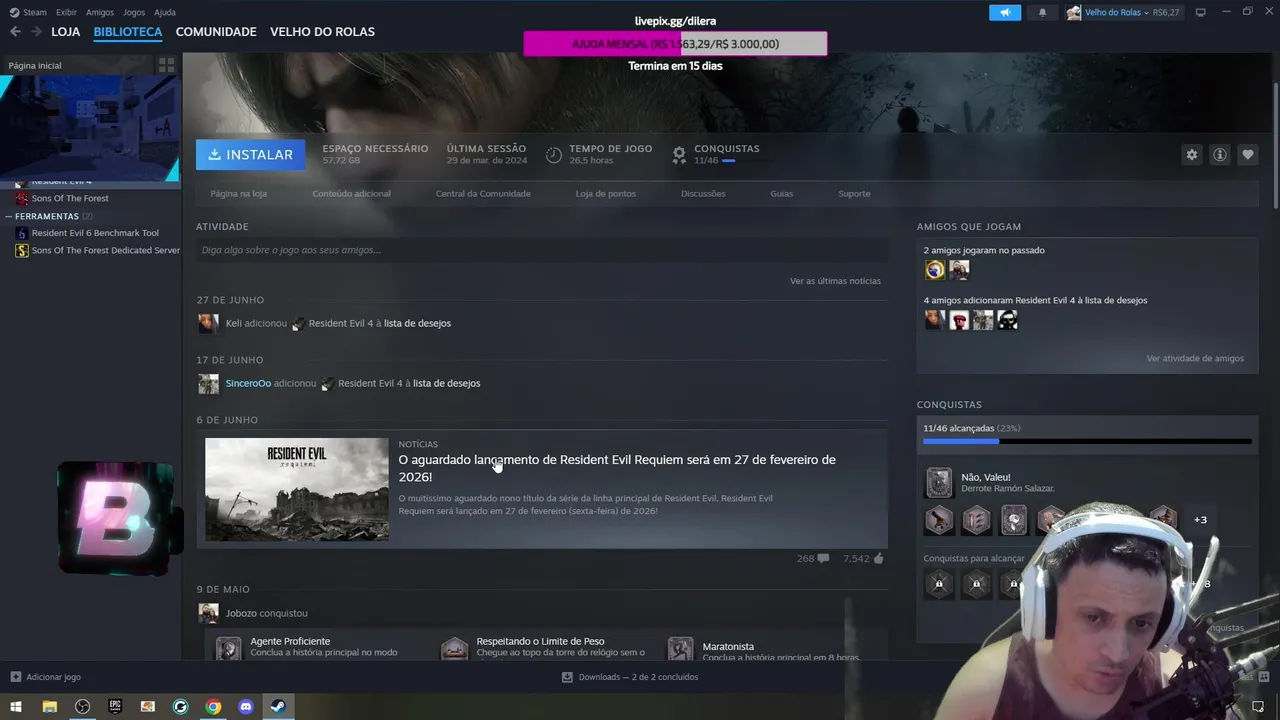Image resolution: width=1280 pixels, height=720 pixels.
Task: Go to the Loja tab
Action: (65, 32)
